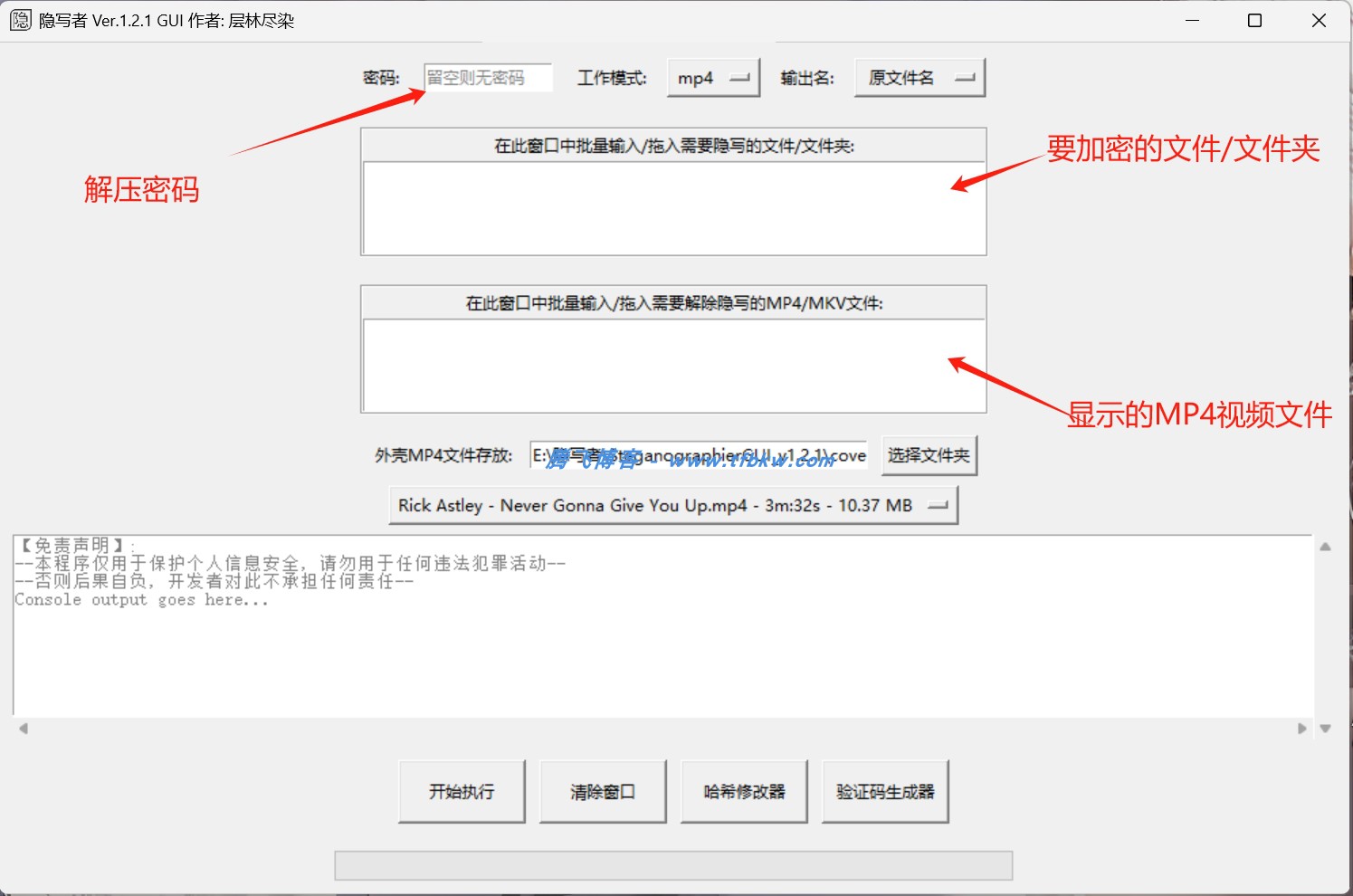Open the 哈希修改器 hash modifier

tap(744, 790)
